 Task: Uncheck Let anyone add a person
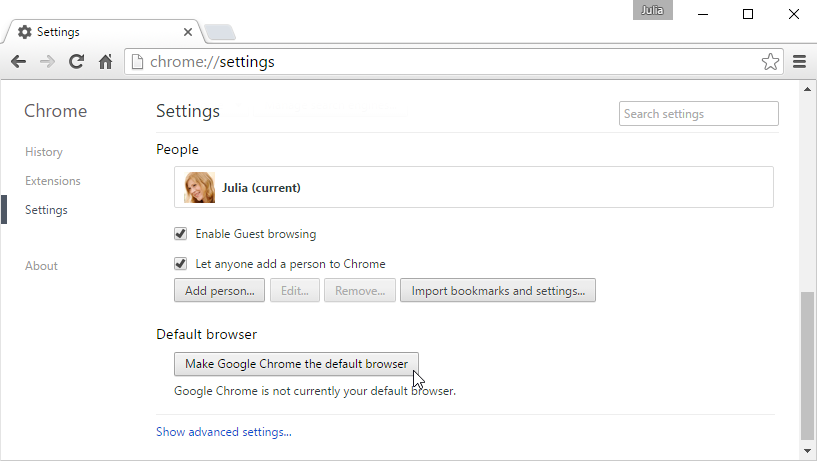[x=181, y=264]
